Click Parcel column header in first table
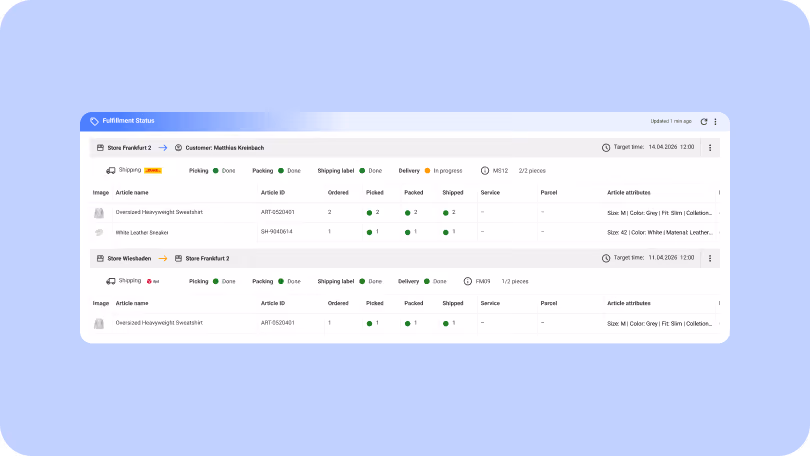Image resolution: width=810 pixels, height=456 pixels. pyautogui.click(x=549, y=193)
